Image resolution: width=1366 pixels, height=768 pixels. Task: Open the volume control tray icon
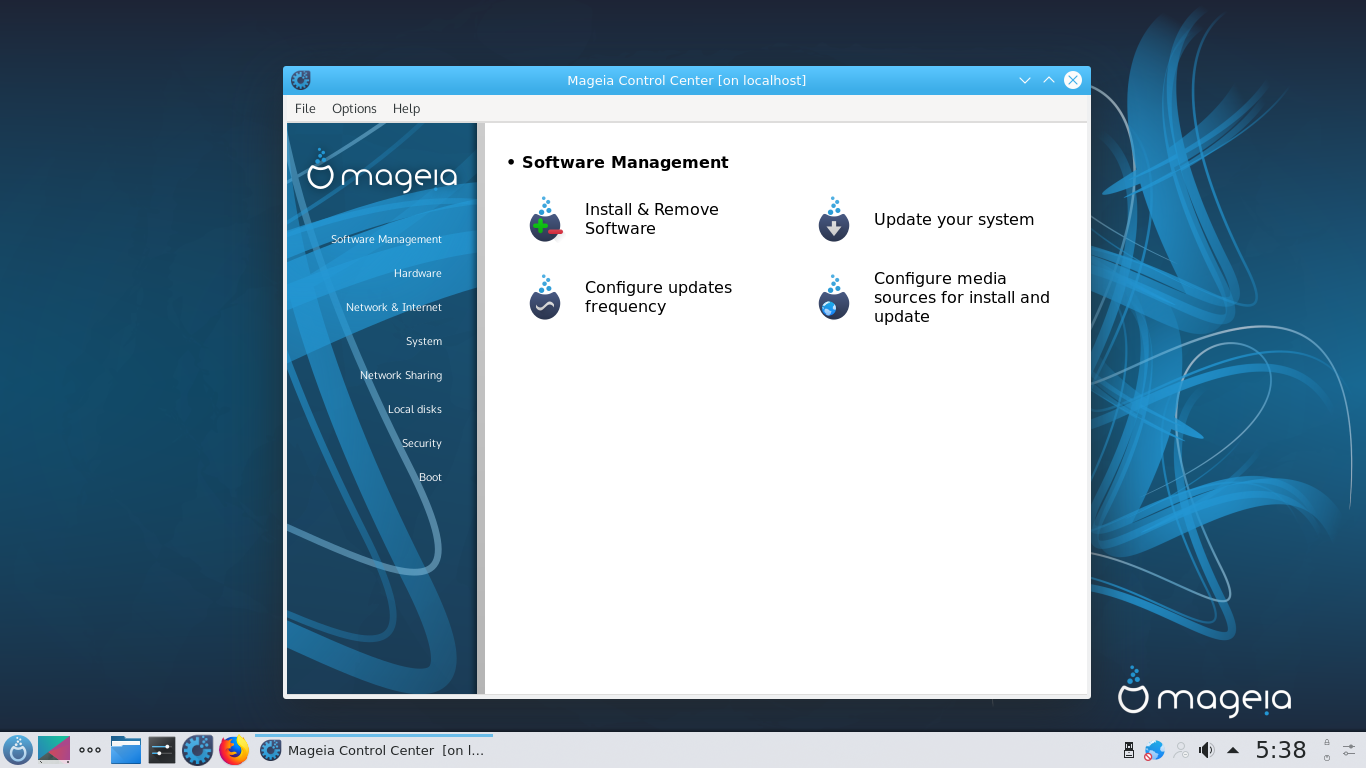pos(1207,750)
